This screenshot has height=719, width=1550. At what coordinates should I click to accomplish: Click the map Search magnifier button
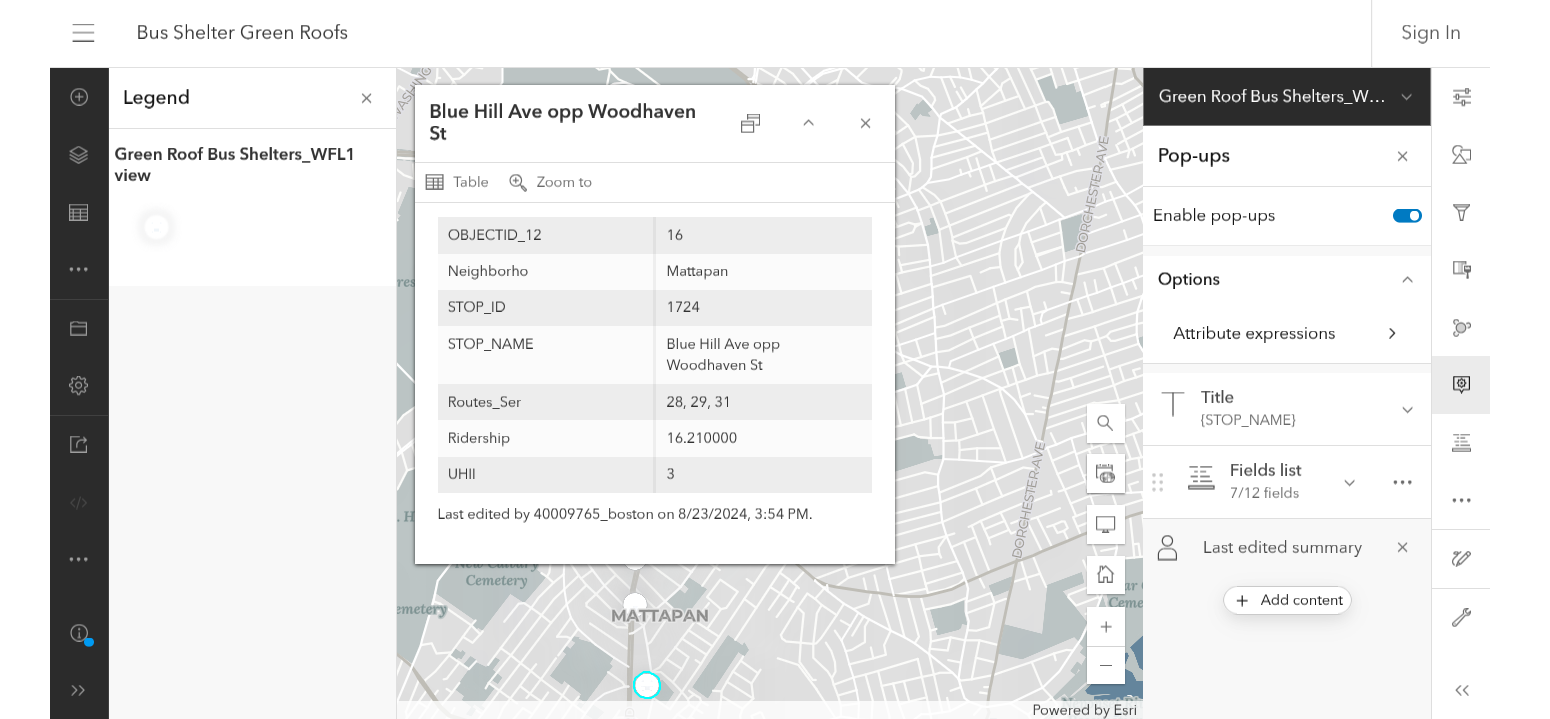pyautogui.click(x=1105, y=423)
